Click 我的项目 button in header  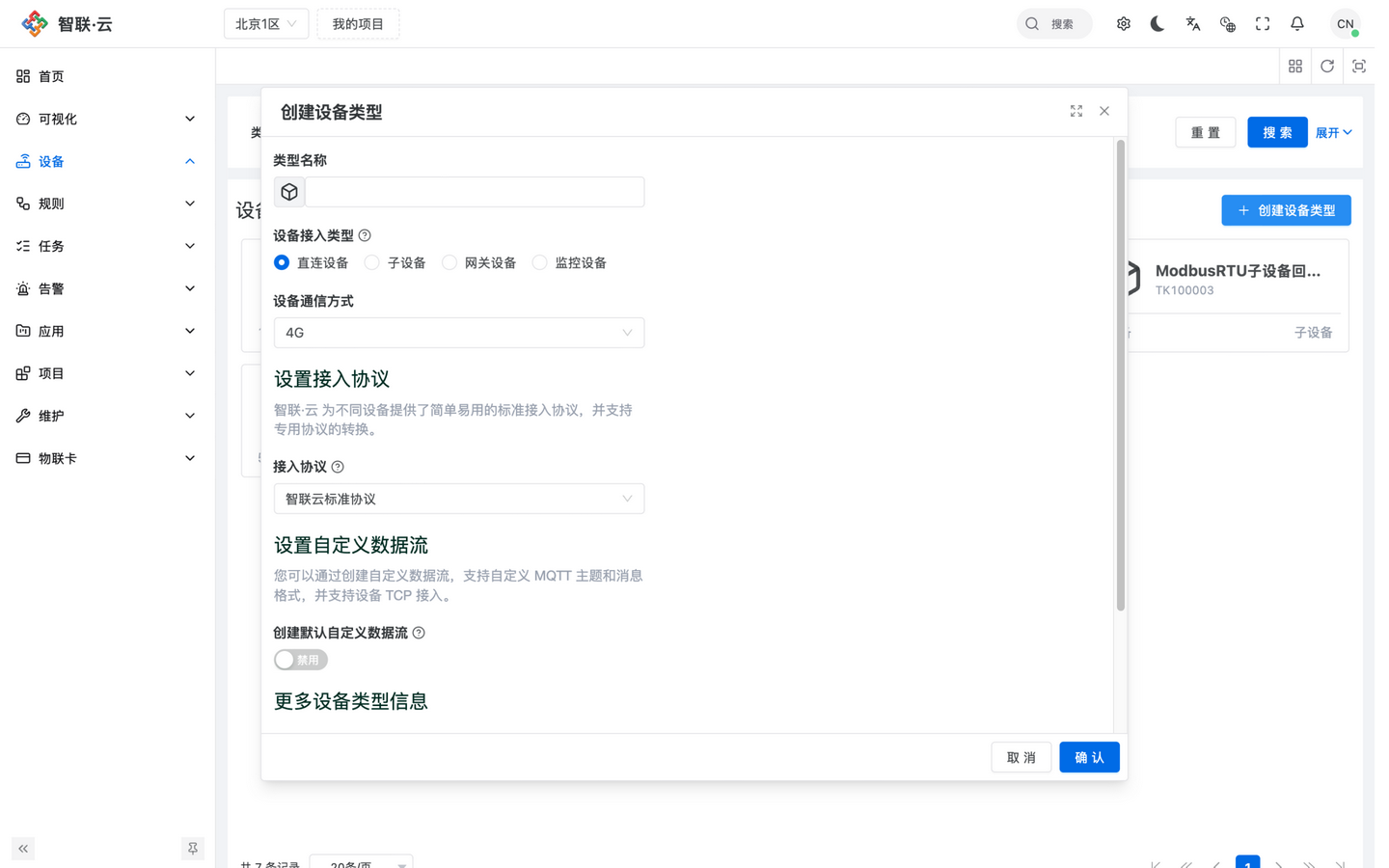tap(358, 24)
